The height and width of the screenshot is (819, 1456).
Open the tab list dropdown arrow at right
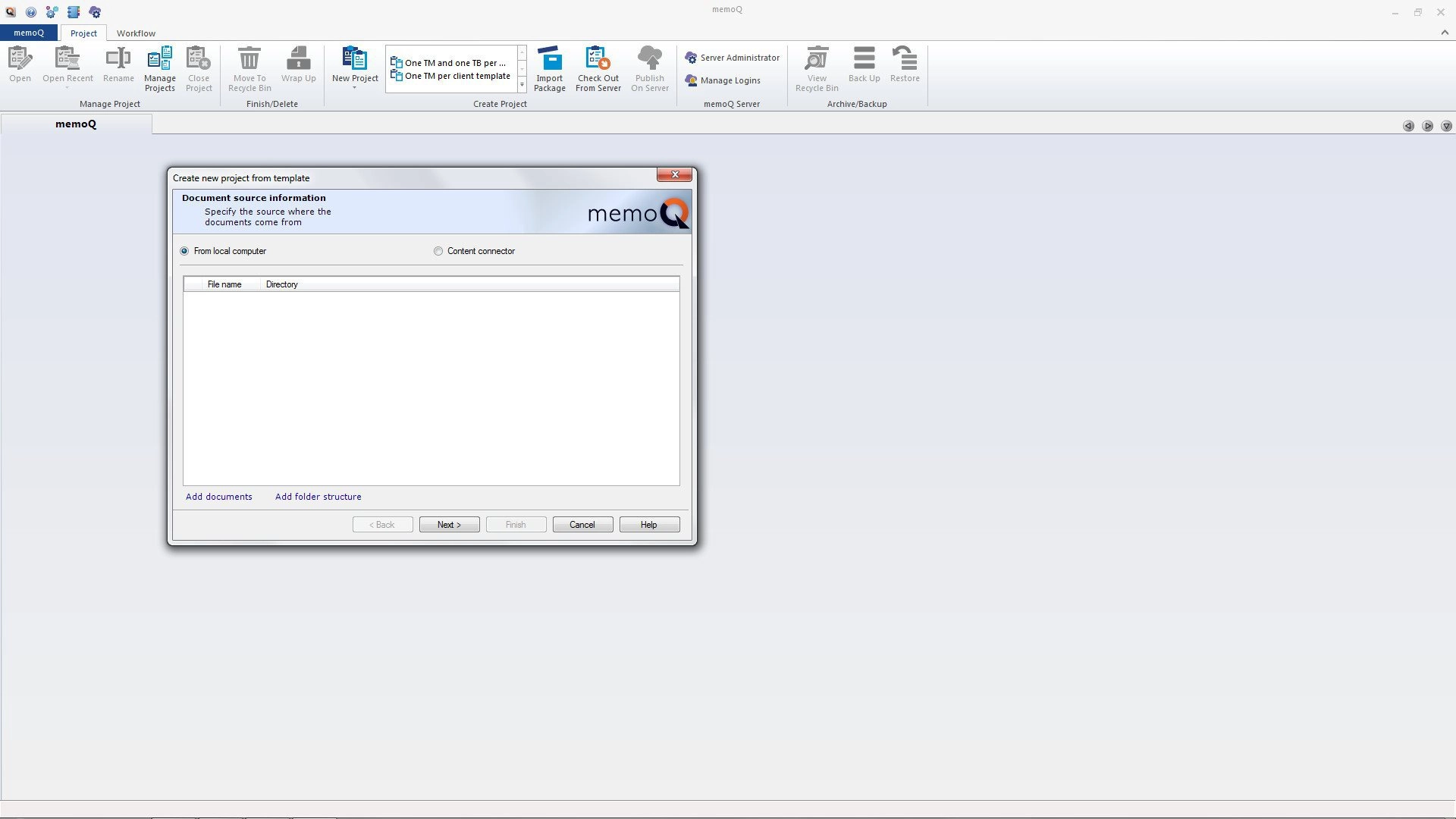[1447, 126]
